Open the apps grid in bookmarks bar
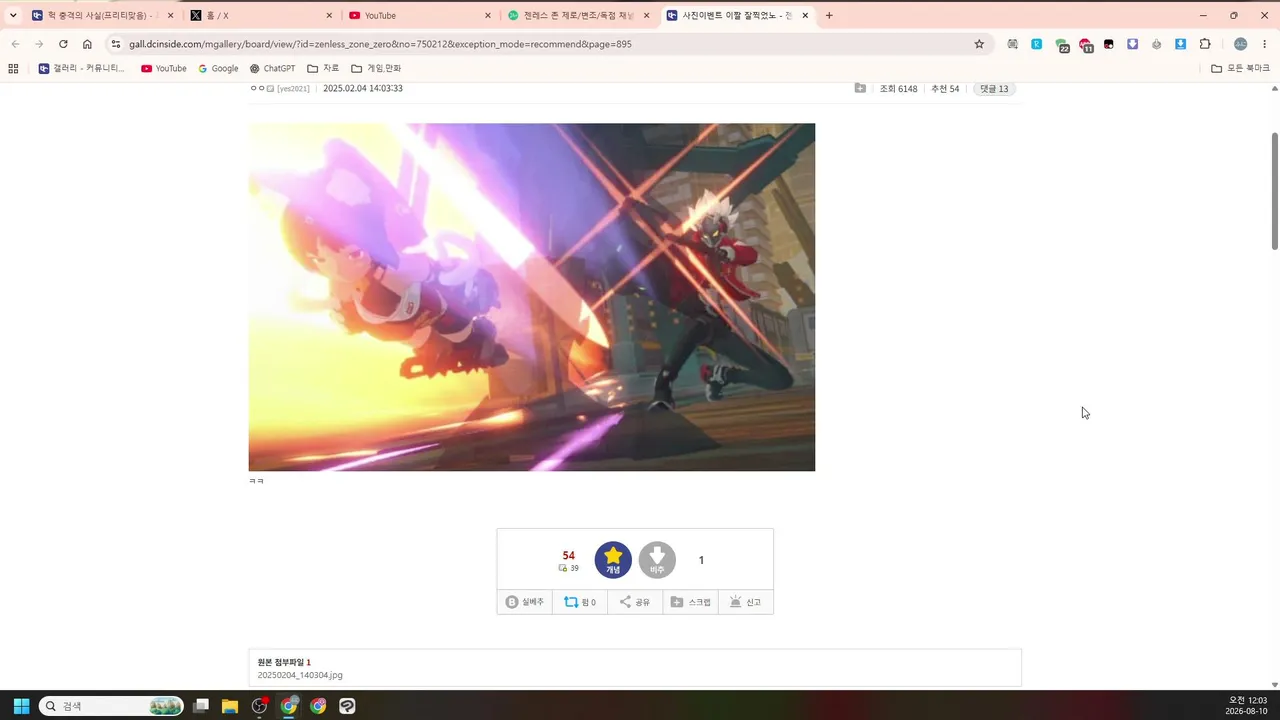The height and width of the screenshot is (720, 1280). (x=13, y=69)
